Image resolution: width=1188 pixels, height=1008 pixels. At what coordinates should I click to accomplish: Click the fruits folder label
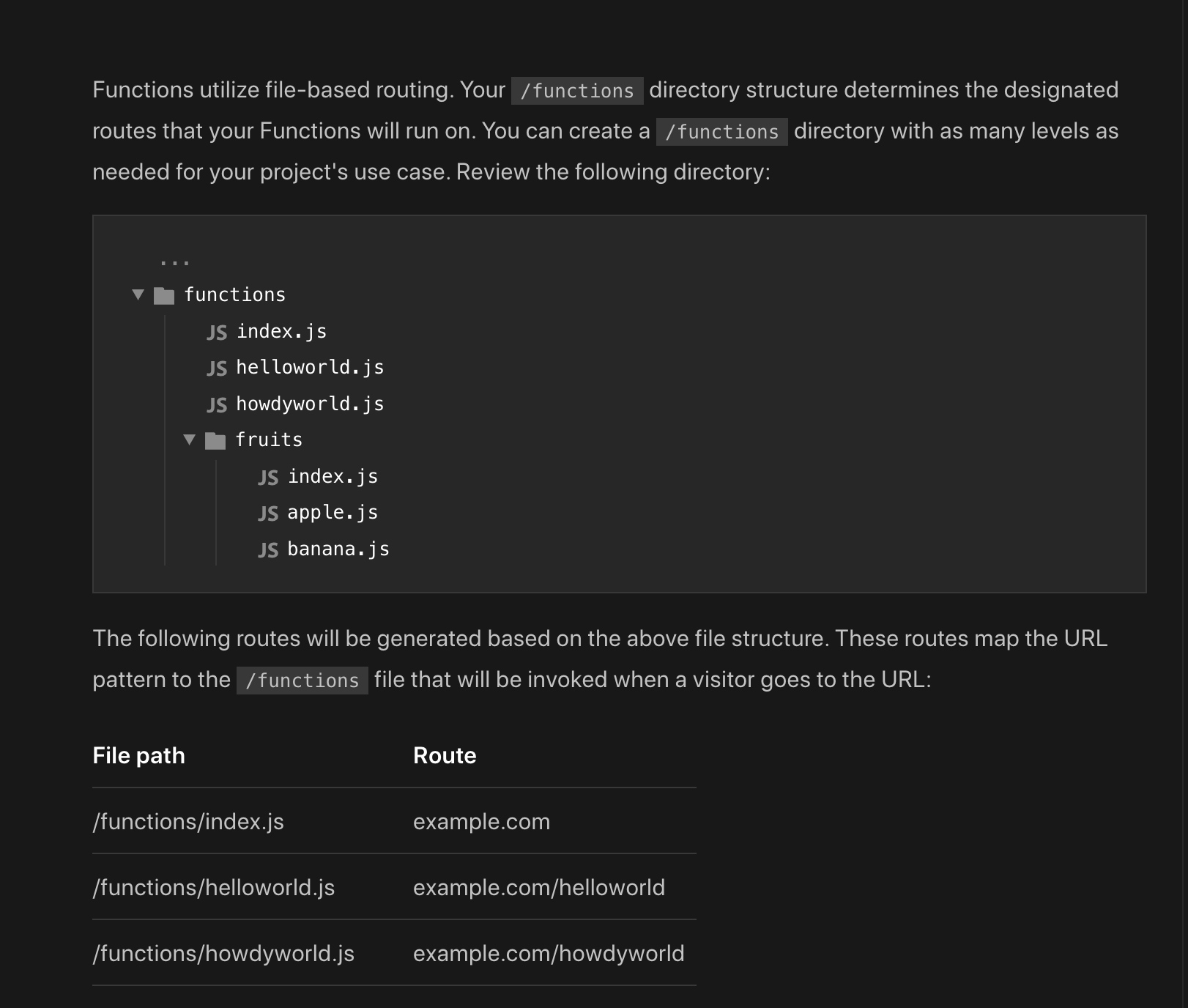(x=269, y=440)
